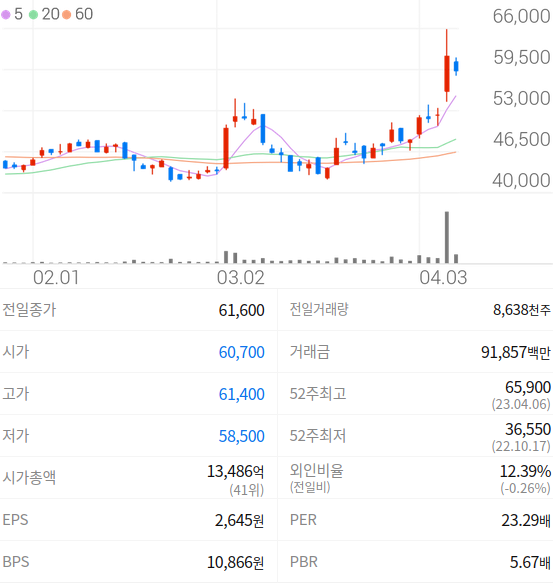Click the PBR value 5.67배
Screen dimensions: 553x583
[x=530, y=562]
